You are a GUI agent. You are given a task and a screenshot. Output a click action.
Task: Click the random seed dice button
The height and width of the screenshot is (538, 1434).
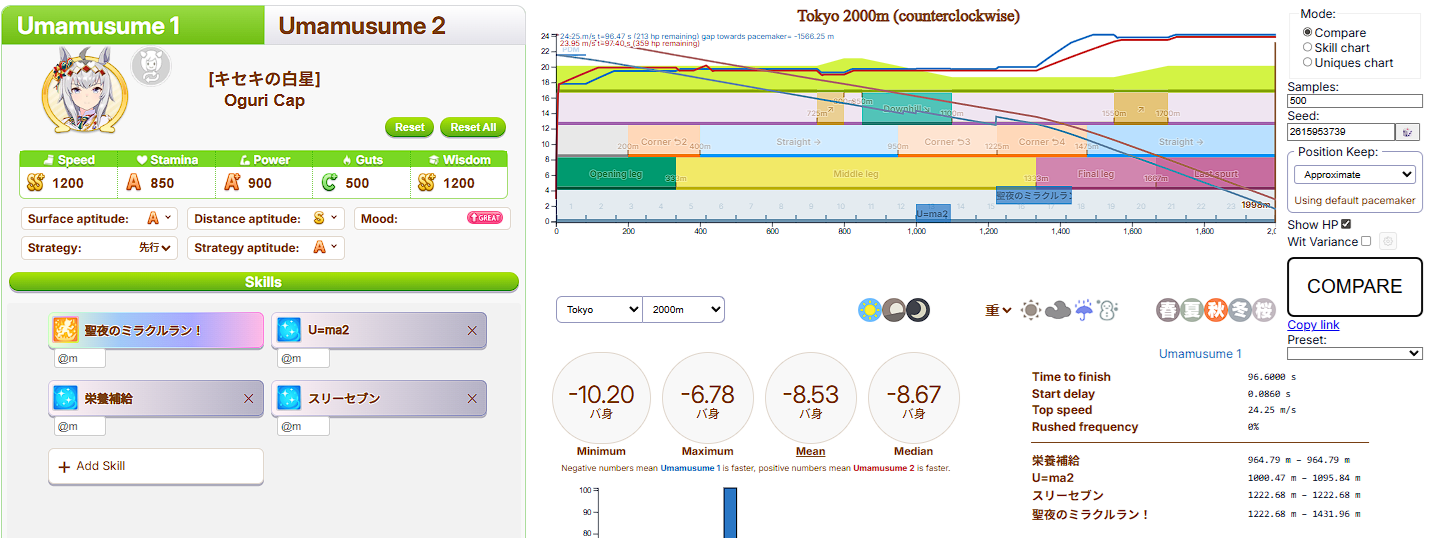pos(1409,132)
